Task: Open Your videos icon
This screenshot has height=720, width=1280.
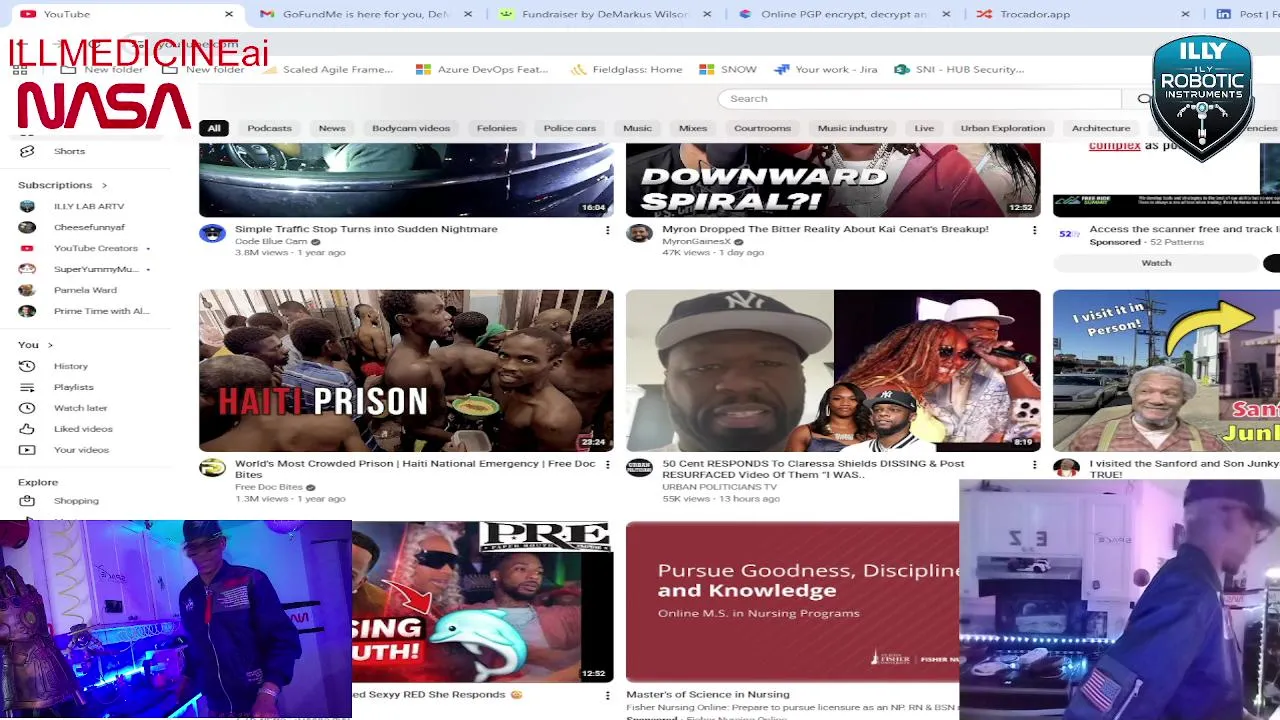Action: point(27,450)
